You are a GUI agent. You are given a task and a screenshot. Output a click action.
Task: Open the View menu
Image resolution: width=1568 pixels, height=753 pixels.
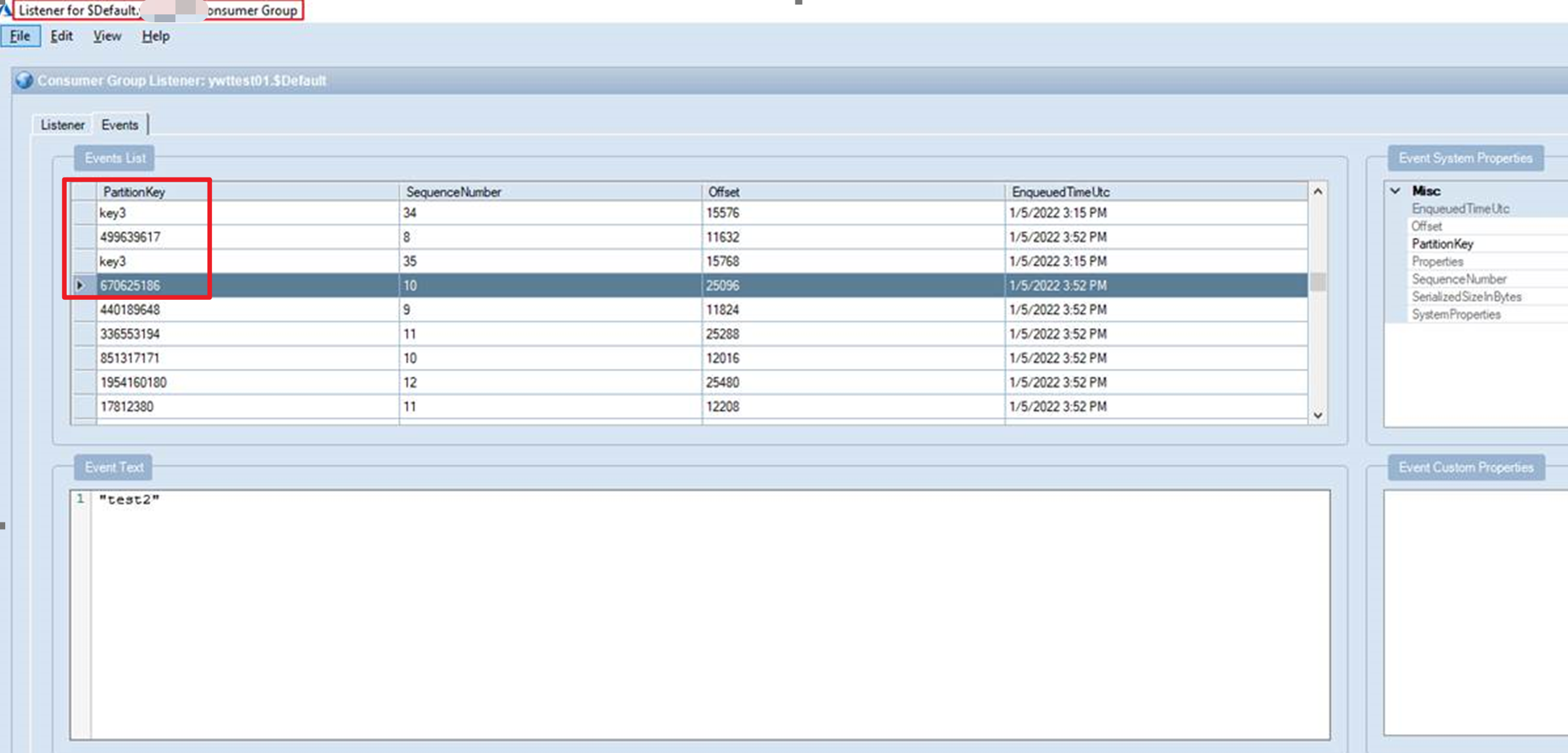(107, 36)
